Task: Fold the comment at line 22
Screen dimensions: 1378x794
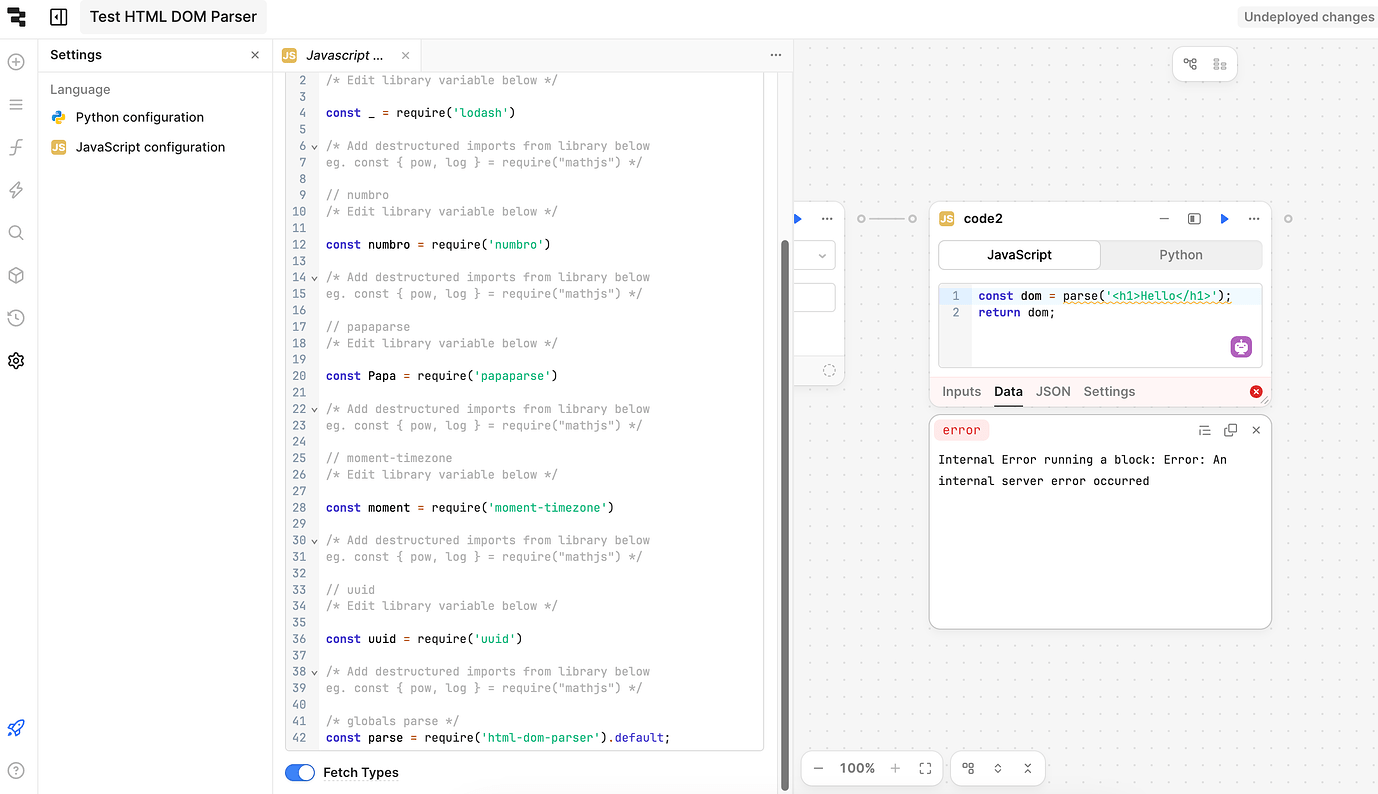Action: 315,409
